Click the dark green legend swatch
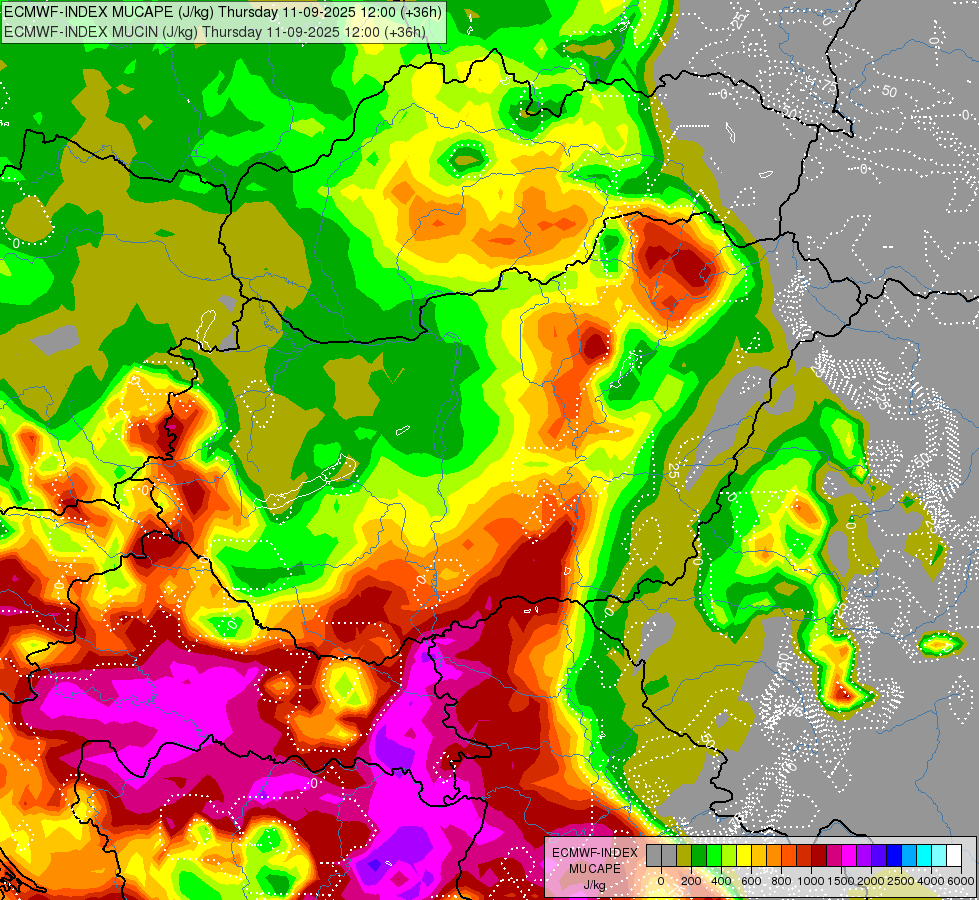Image resolution: width=979 pixels, height=900 pixels. point(699,855)
